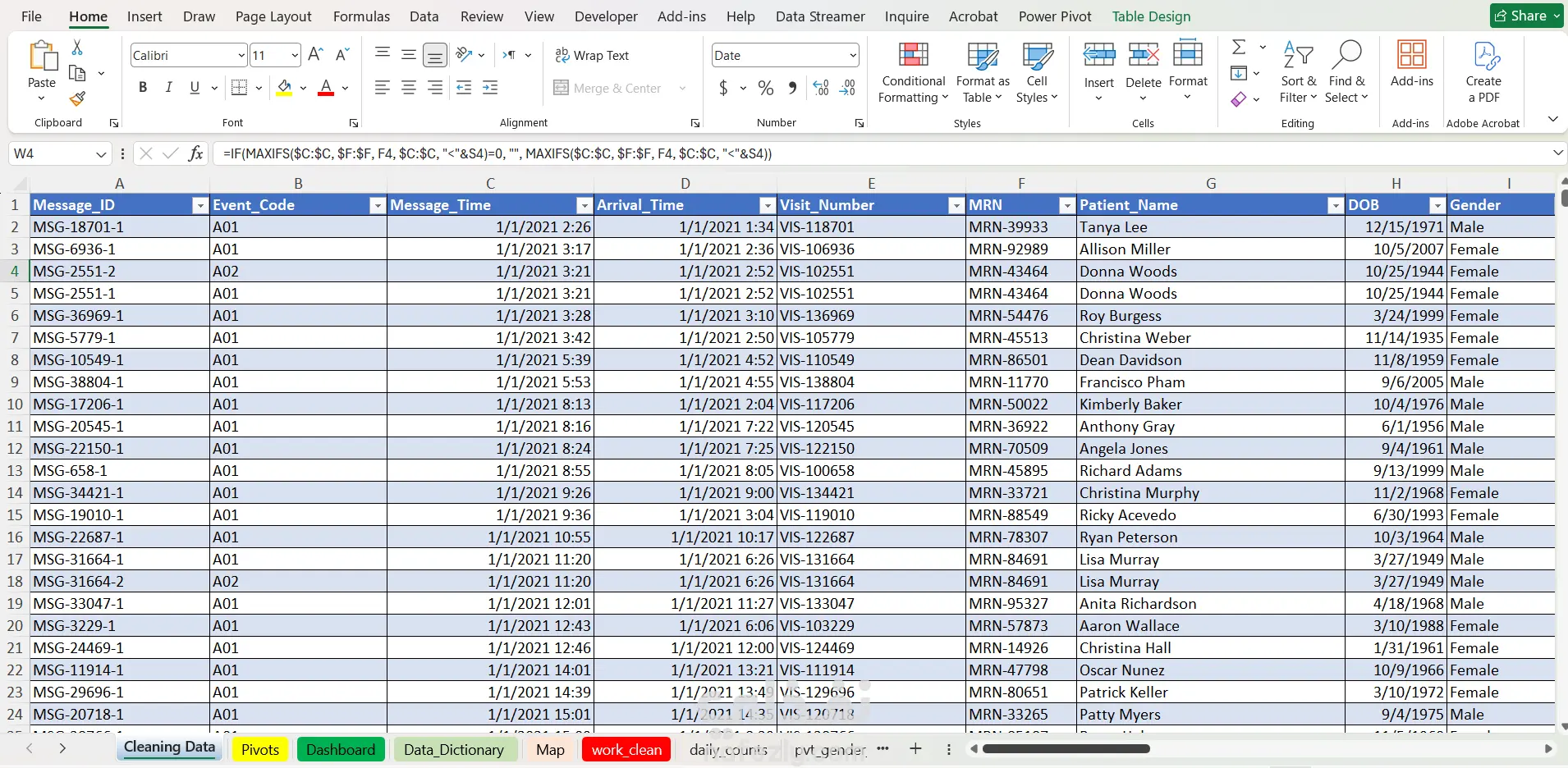The height and width of the screenshot is (768, 1568).
Task: Click Increase Decimal icon
Action: (820, 88)
